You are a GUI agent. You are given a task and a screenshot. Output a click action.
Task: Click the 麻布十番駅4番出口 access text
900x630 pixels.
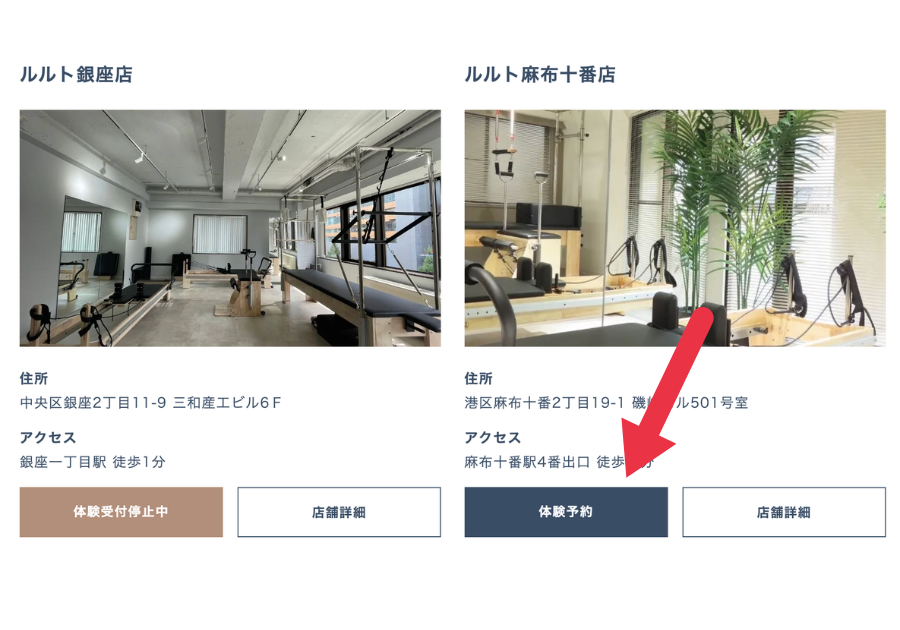[527, 462]
